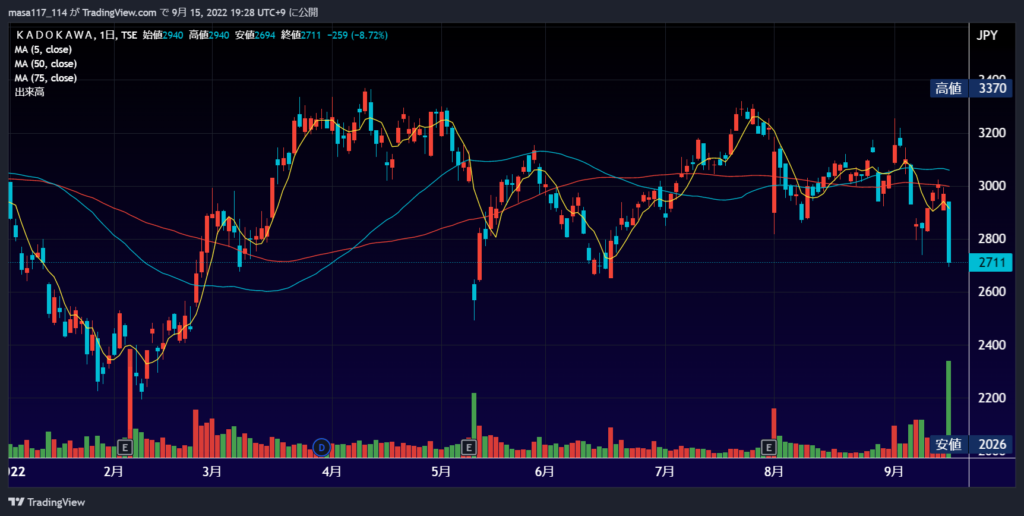This screenshot has height=516, width=1024.
Task: Click the 5月 time axis label
Action: 441,471
